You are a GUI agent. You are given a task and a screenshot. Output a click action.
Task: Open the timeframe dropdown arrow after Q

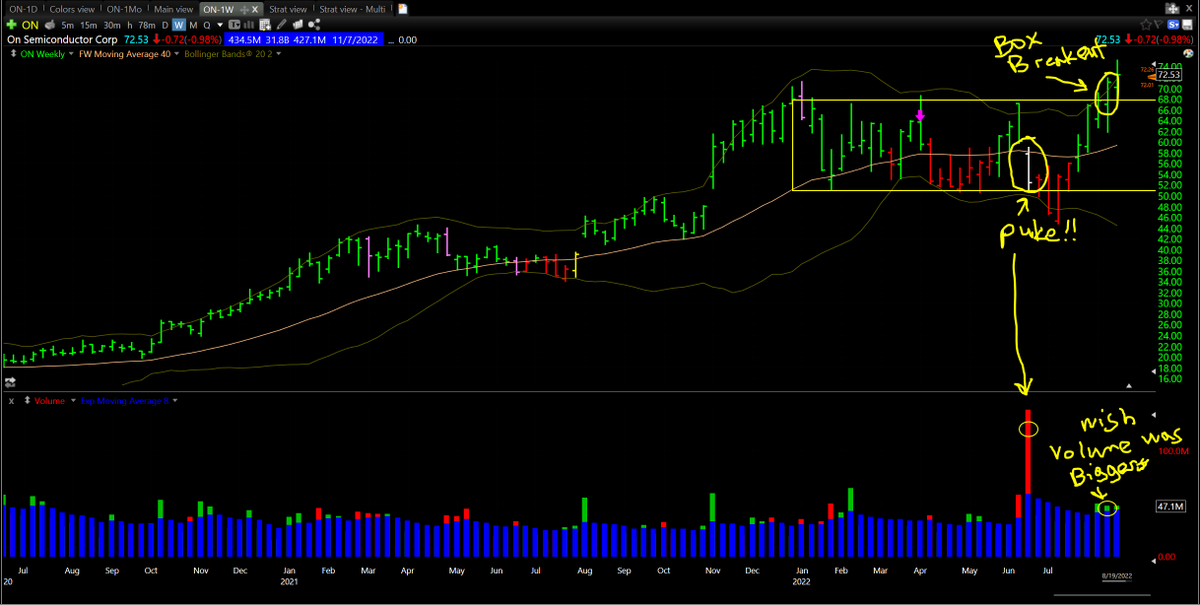220,25
